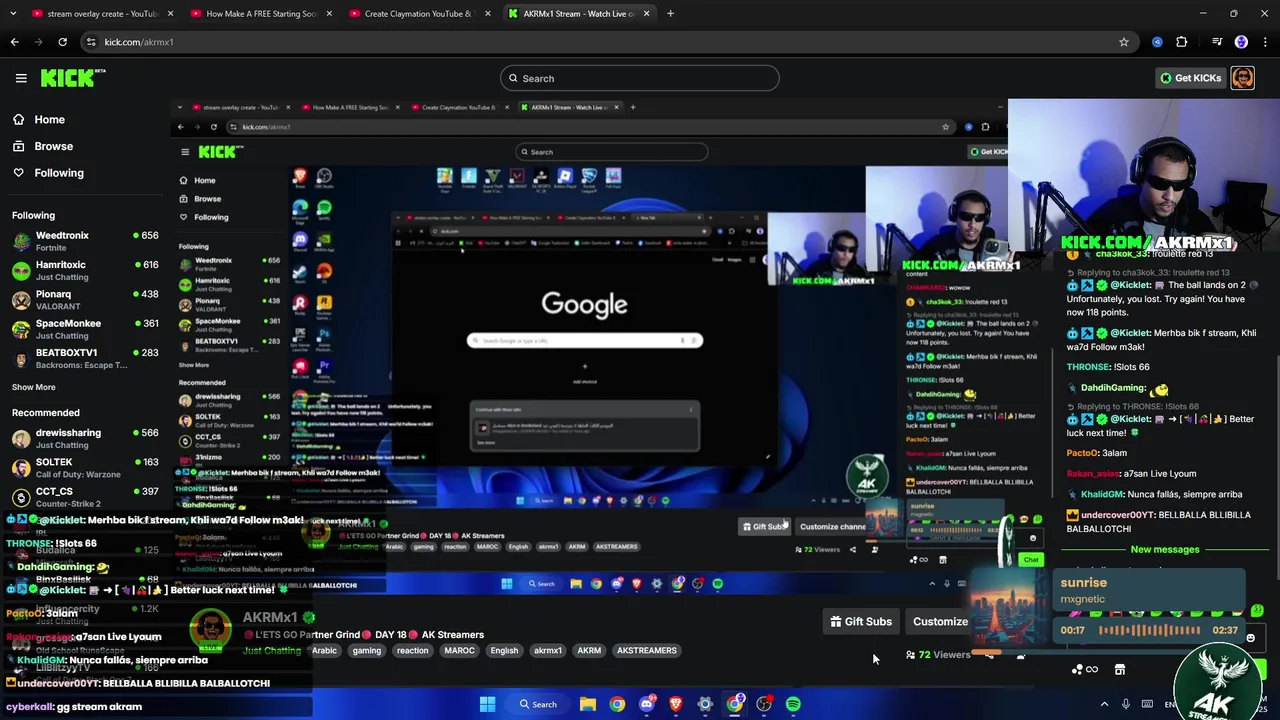Open drewisssharing recommended channel

pos(85,439)
